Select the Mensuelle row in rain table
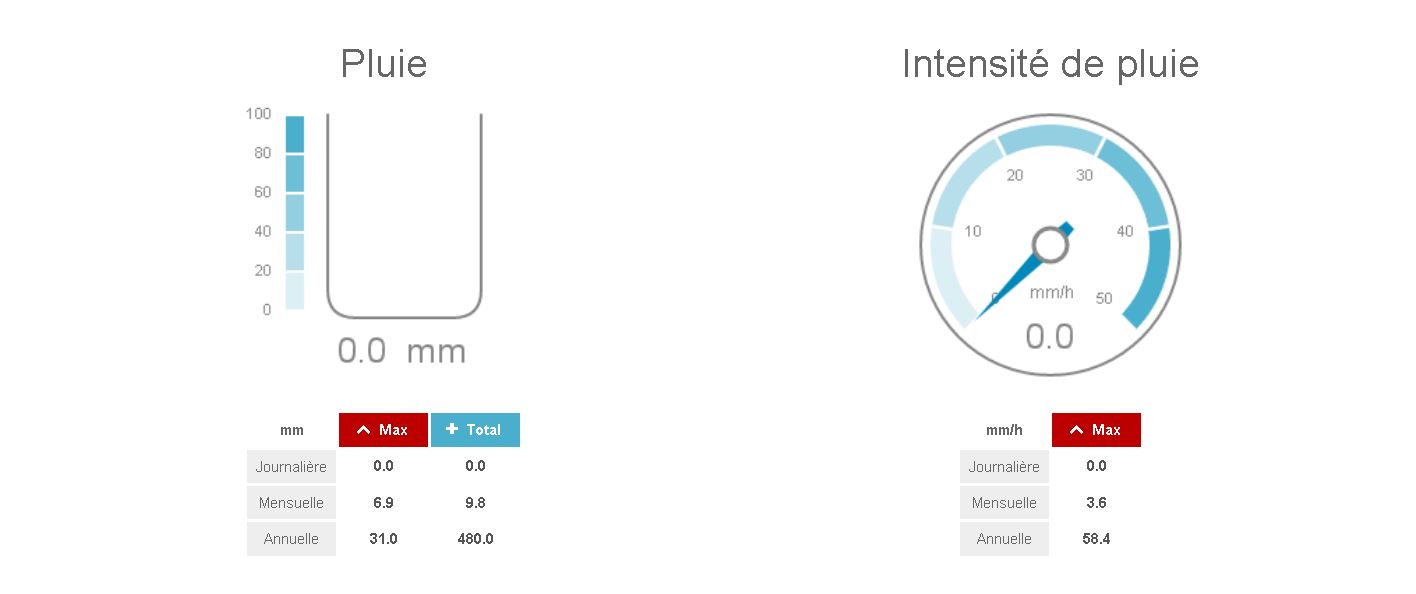Viewport: 1416px width, 594px height. coord(291,503)
